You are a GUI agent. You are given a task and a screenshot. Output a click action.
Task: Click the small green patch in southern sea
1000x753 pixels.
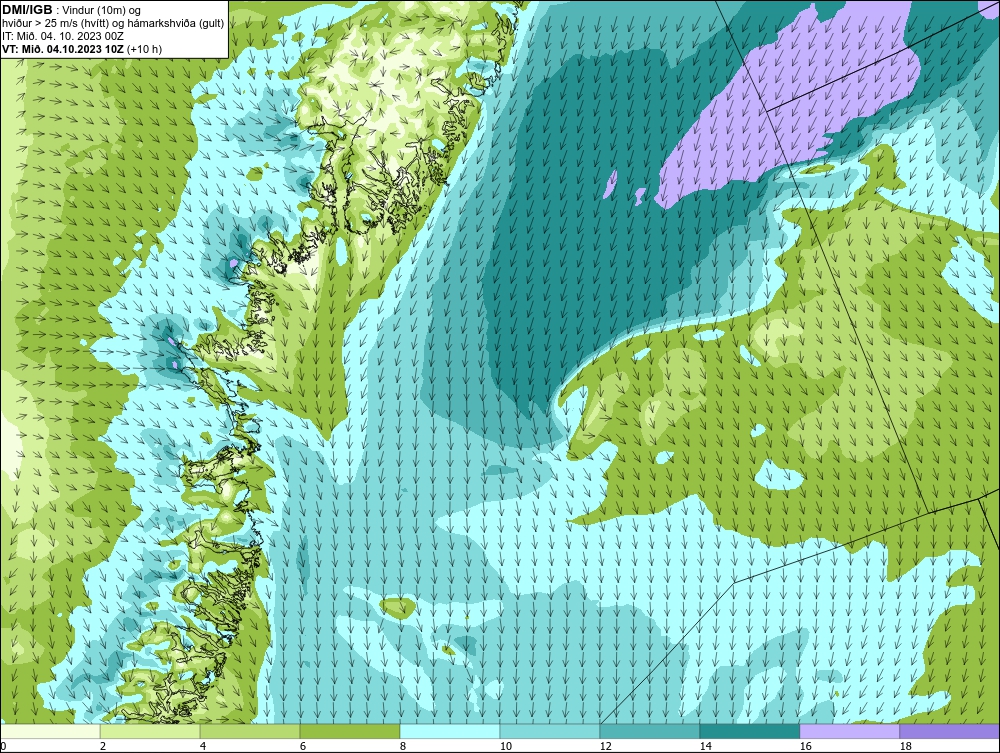coord(398,608)
